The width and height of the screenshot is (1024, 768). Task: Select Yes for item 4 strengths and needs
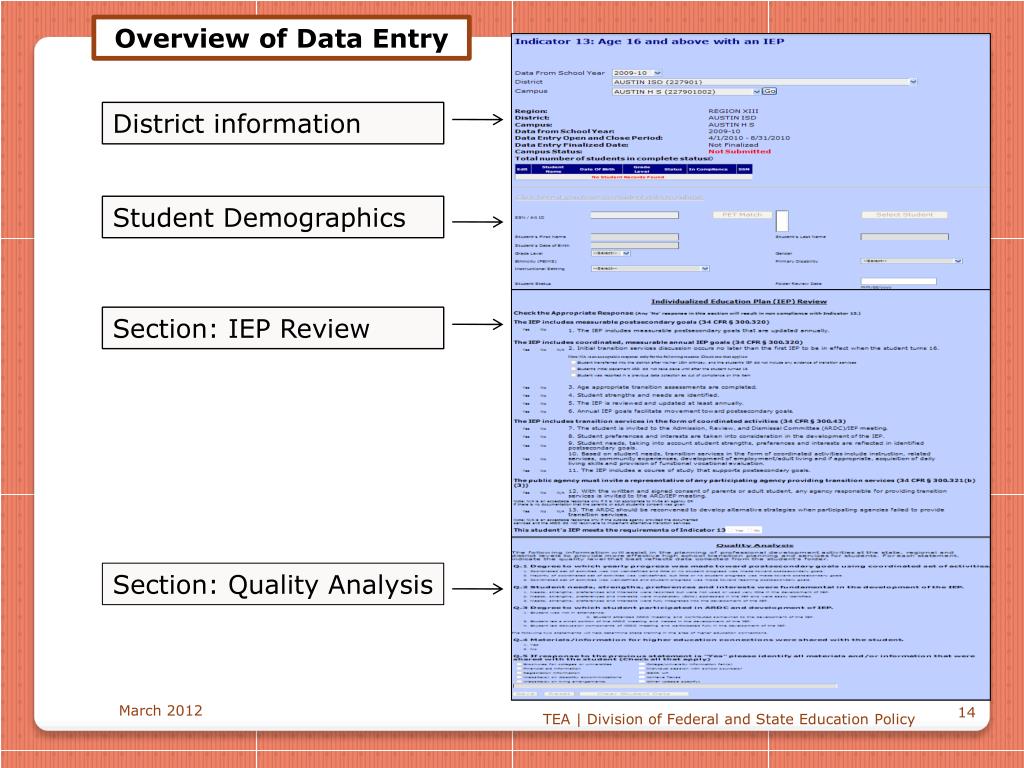(526, 396)
